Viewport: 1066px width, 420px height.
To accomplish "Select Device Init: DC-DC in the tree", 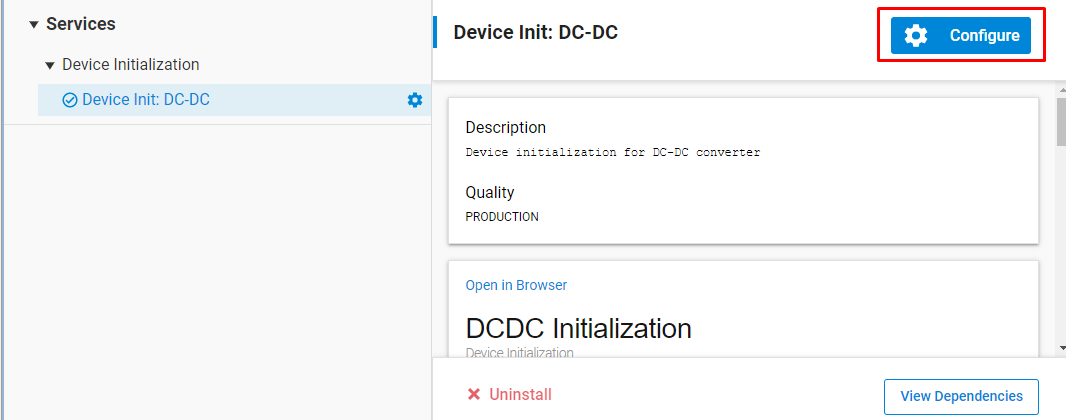I will click(x=146, y=100).
